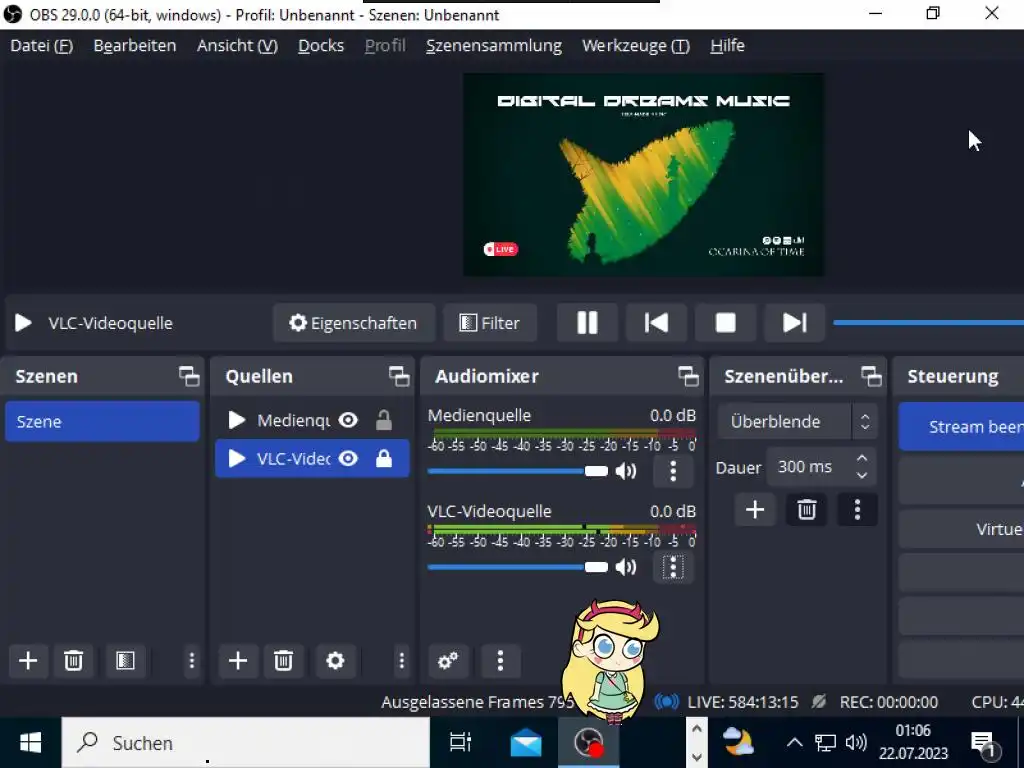The image size is (1024, 768).
Task: Undock the Szenen panel
Action: click(x=189, y=376)
